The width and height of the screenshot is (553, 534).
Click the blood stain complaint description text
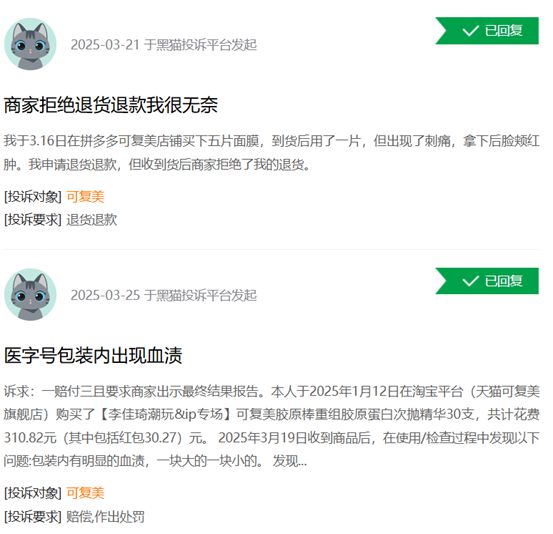272,426
